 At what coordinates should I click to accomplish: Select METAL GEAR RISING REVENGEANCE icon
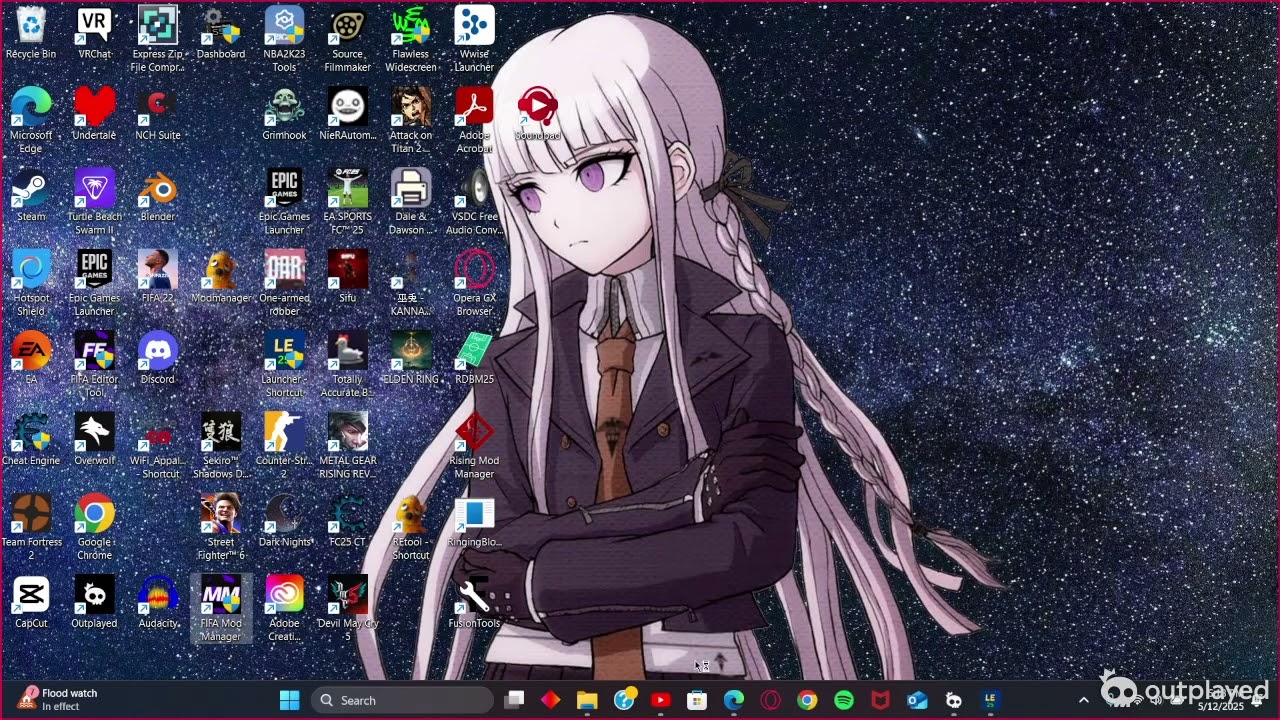(347, 445)
